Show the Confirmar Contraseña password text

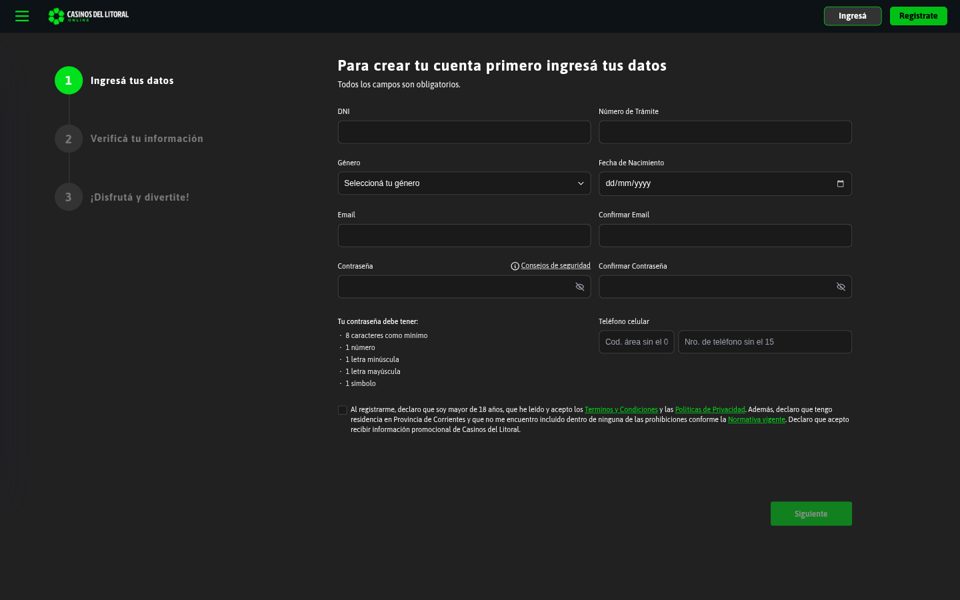click(841, 287)
